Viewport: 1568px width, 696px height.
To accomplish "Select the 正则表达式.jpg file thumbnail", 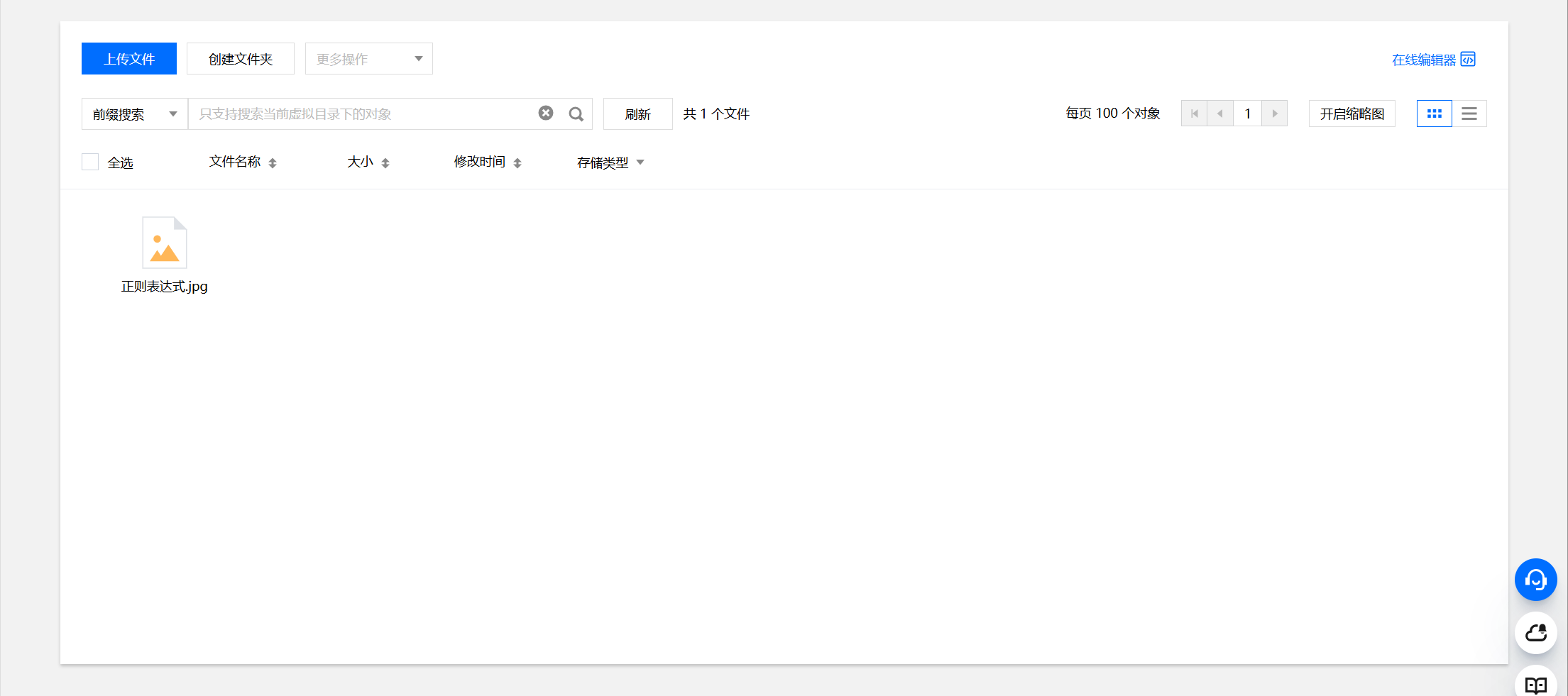I will [x=164, y=242].
